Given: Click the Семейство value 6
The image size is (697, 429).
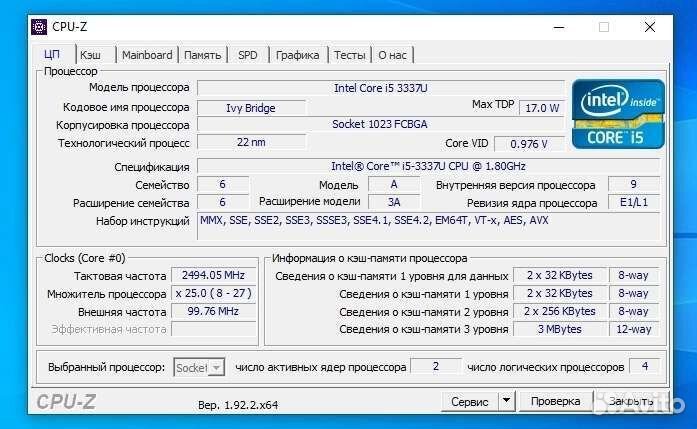Looking at the screenshot, I should [223, 184].
